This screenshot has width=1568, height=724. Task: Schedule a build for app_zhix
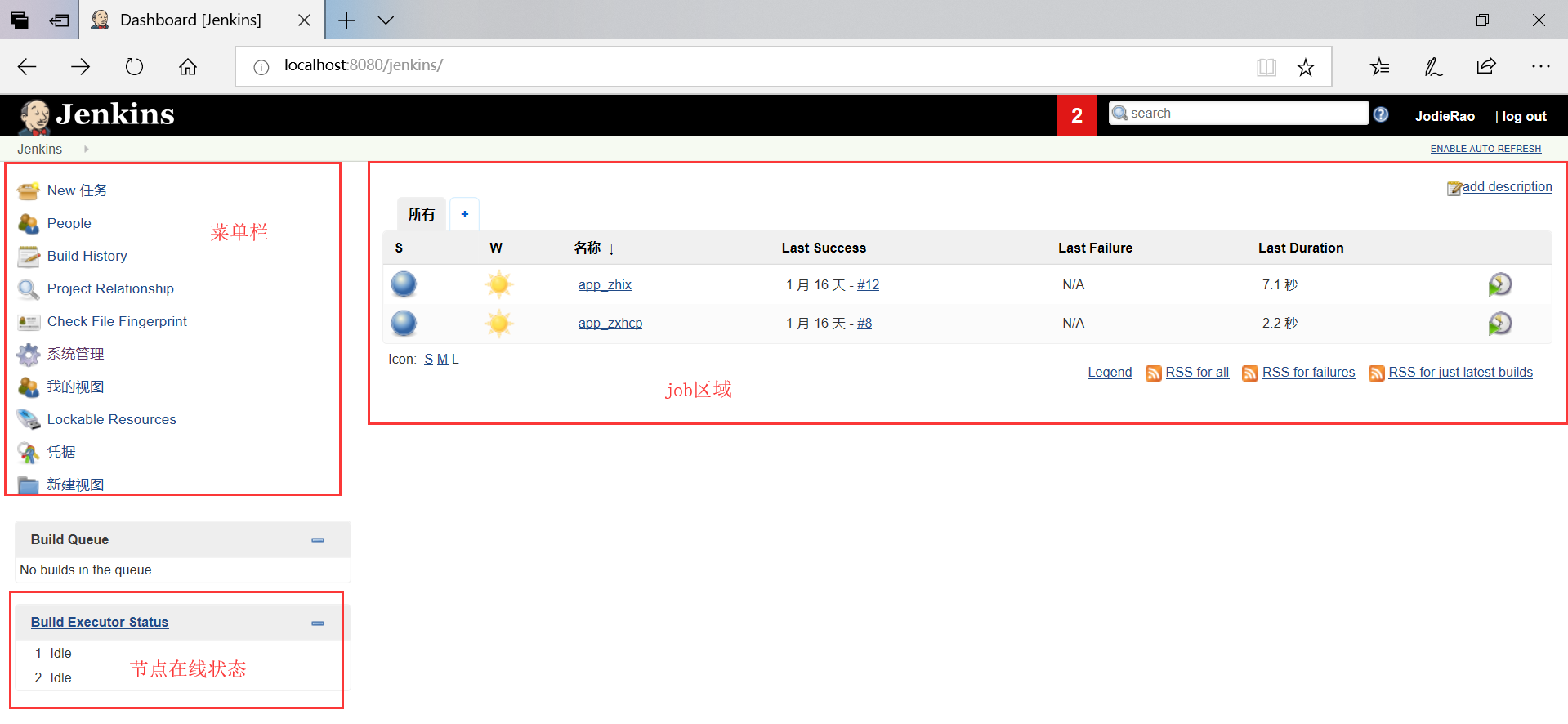pos(1499,284)
